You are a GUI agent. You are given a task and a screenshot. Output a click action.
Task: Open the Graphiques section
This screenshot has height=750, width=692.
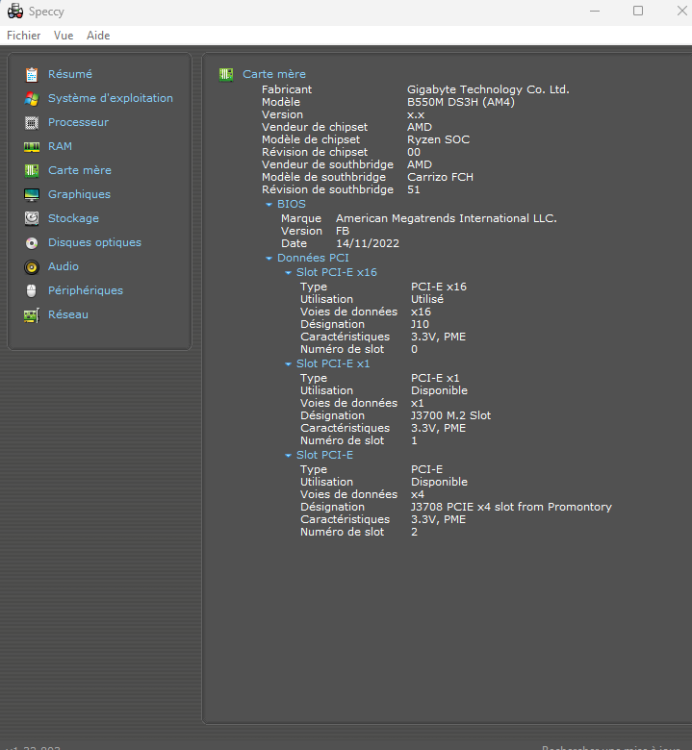[x=79, y=194]
